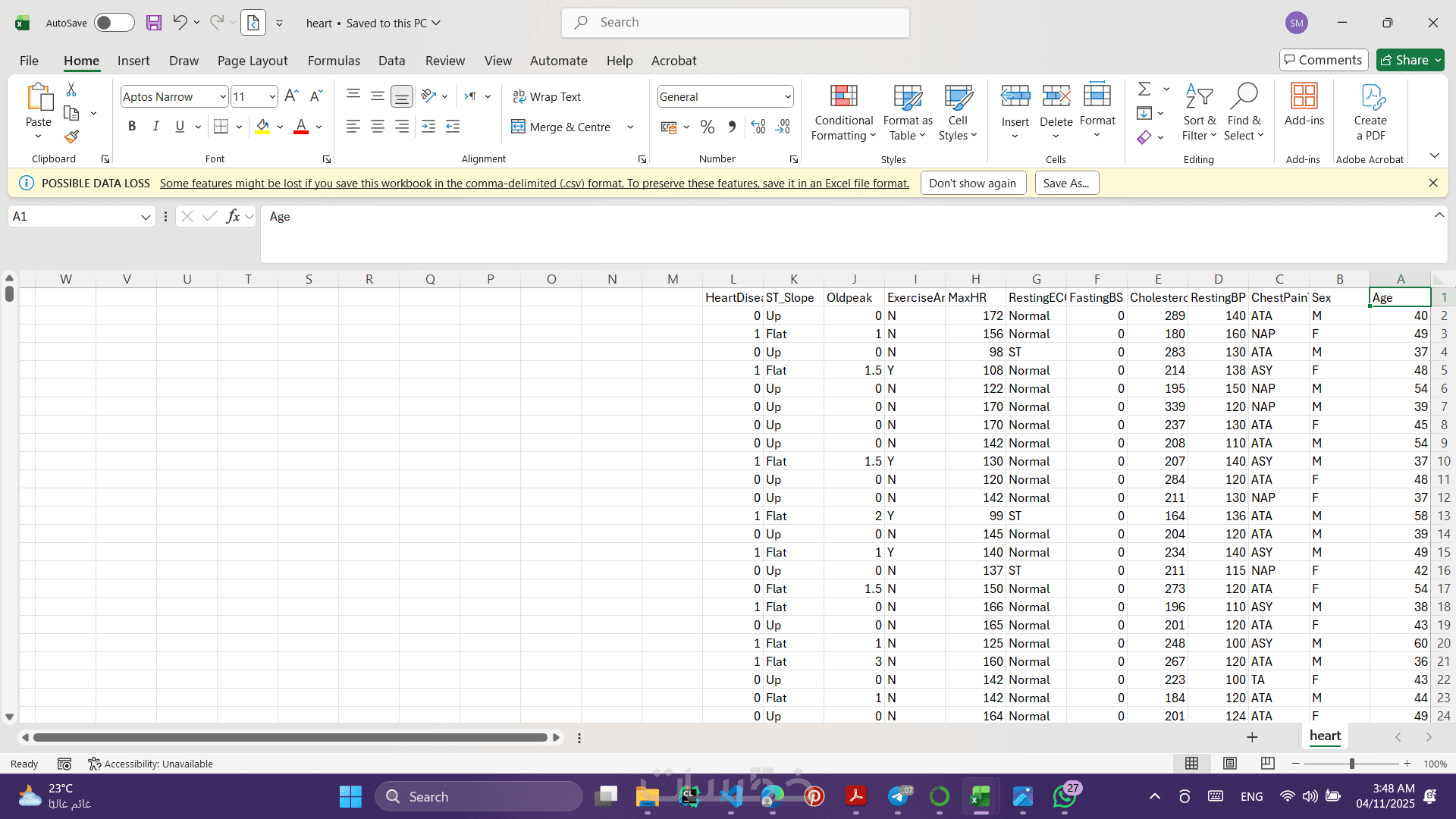This screenshot has height=819, width=1456.
Task: Click the Save As... button in warning bar
Action: (1066, 183)
